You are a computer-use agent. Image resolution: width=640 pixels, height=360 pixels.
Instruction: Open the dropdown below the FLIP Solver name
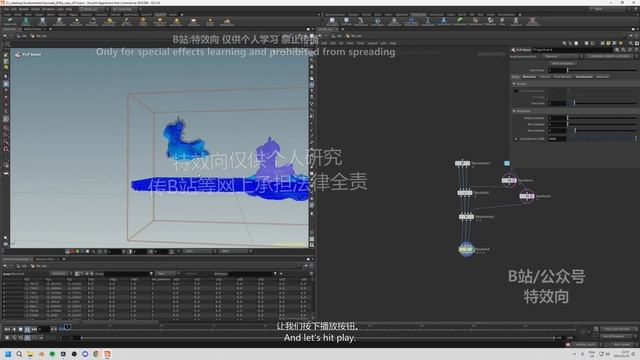(x=564, y=56)
